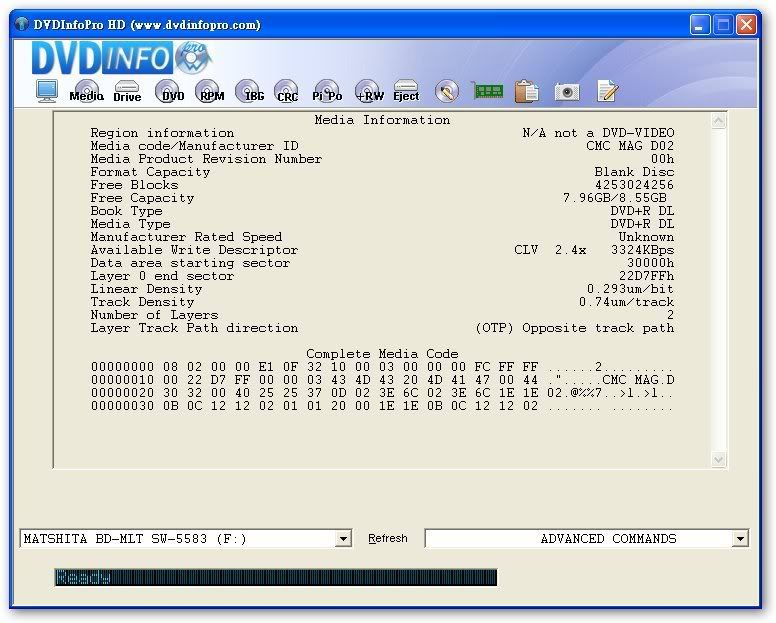The height and width of the screenshot is (623, 776).
Task: Expand the MATSHITA drive selection dropdown
Action: pos(342,538)
